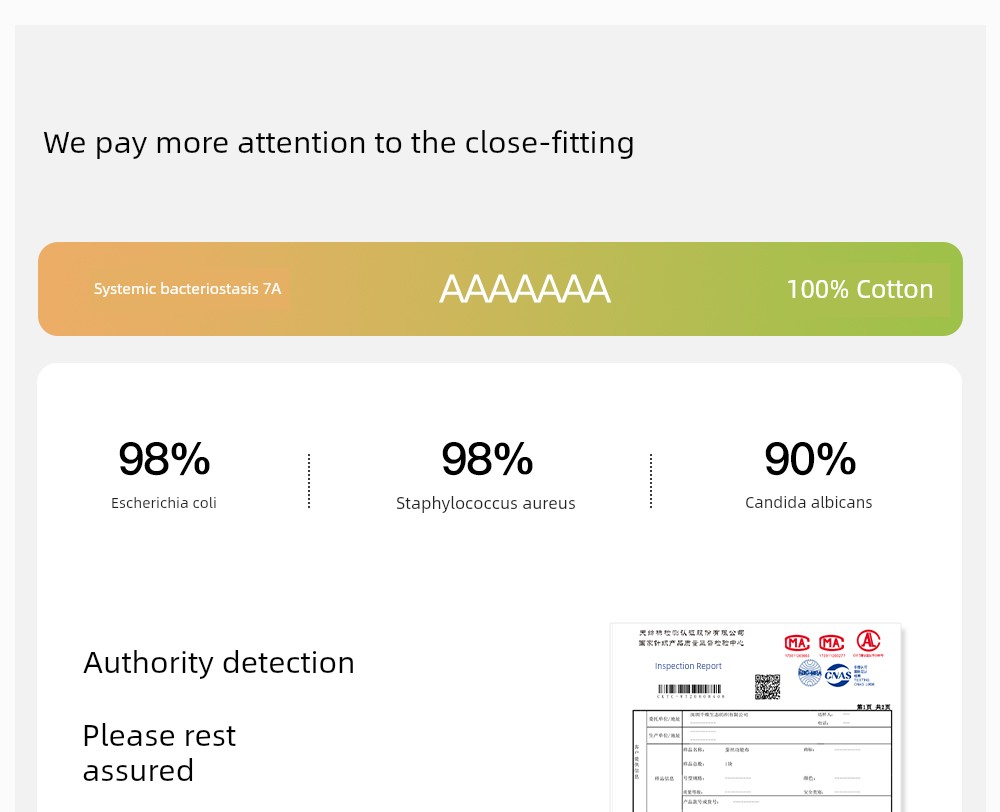Screen dimensions: 1000x812
Task: Select the Systemic bacteriostasis 7A label
Action: pos(187,289)
